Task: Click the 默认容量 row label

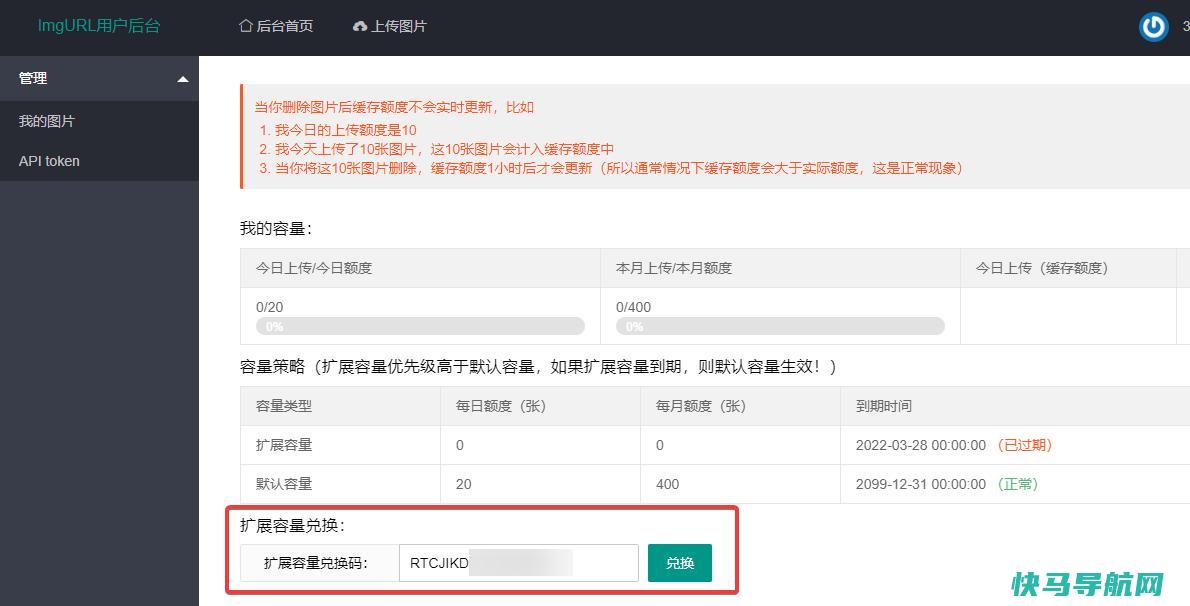Action: 284,484
